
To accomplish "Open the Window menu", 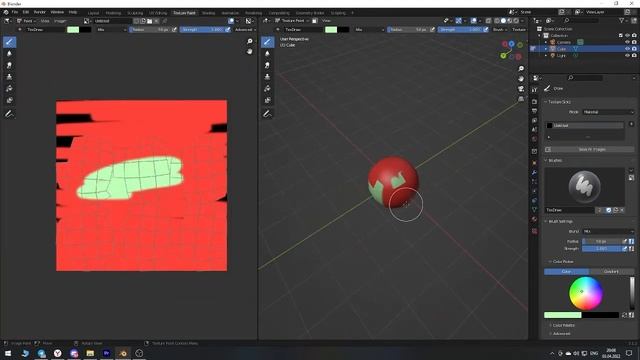I will pos(57,12).
